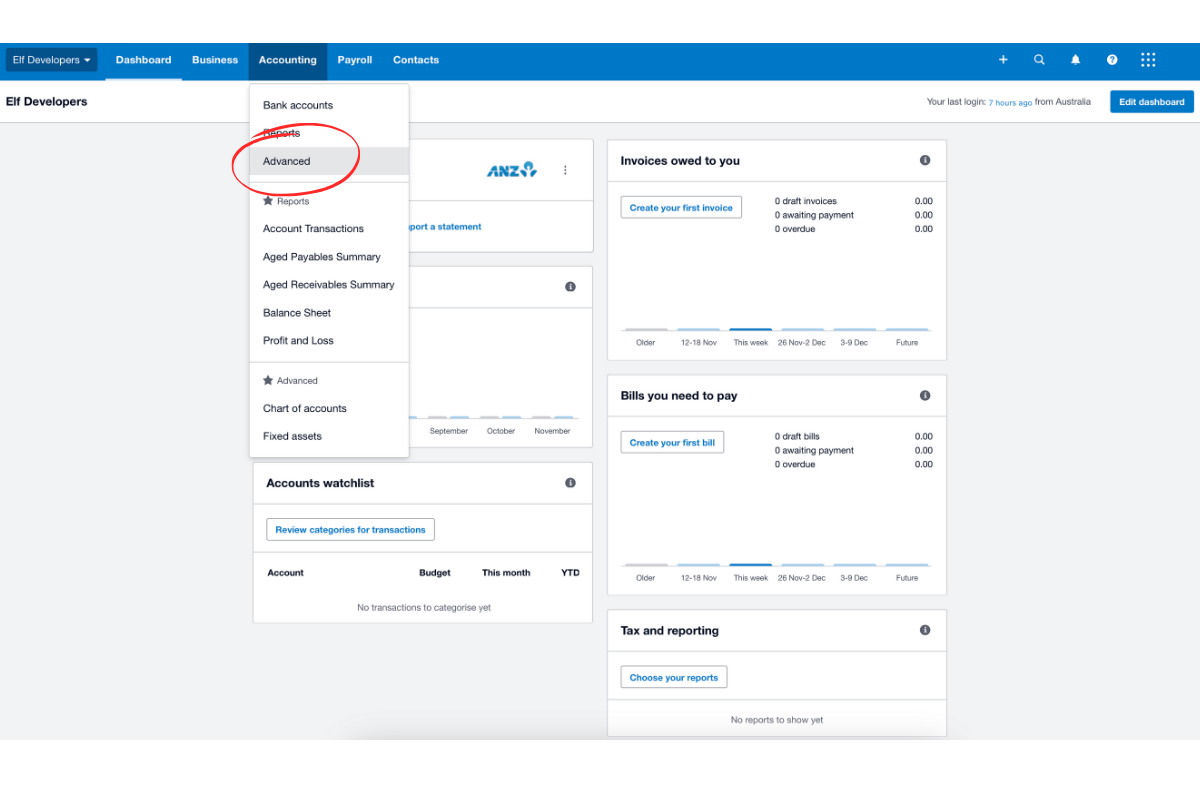Open the Xero app launcher grid icon
This screenshot has width=1200, height=800.
pyautogui.click(x=1147, y=60)
